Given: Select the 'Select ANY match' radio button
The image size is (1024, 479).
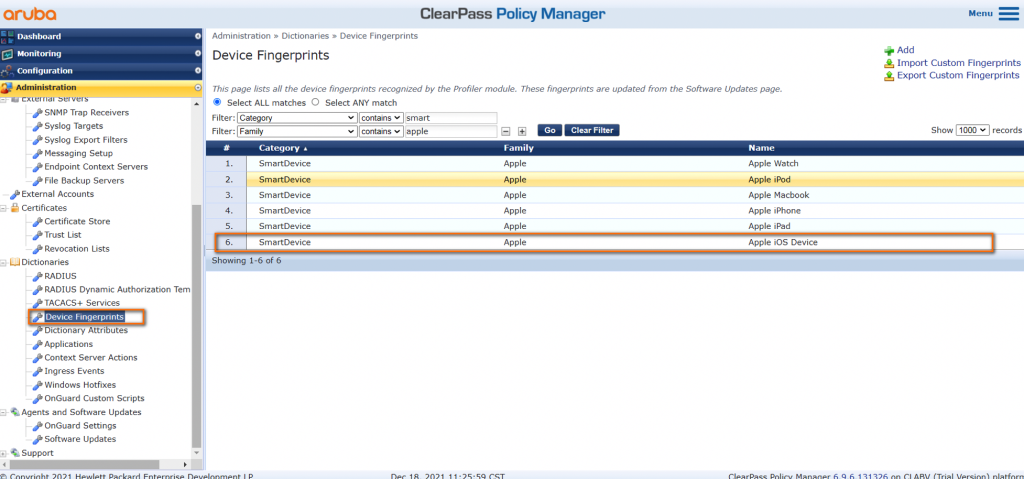Looking at the screenshot, I should [x=315, y=103].
